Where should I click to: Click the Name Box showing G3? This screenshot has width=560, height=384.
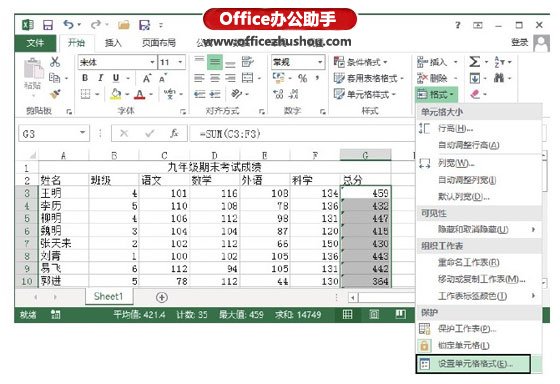[54, 134]
